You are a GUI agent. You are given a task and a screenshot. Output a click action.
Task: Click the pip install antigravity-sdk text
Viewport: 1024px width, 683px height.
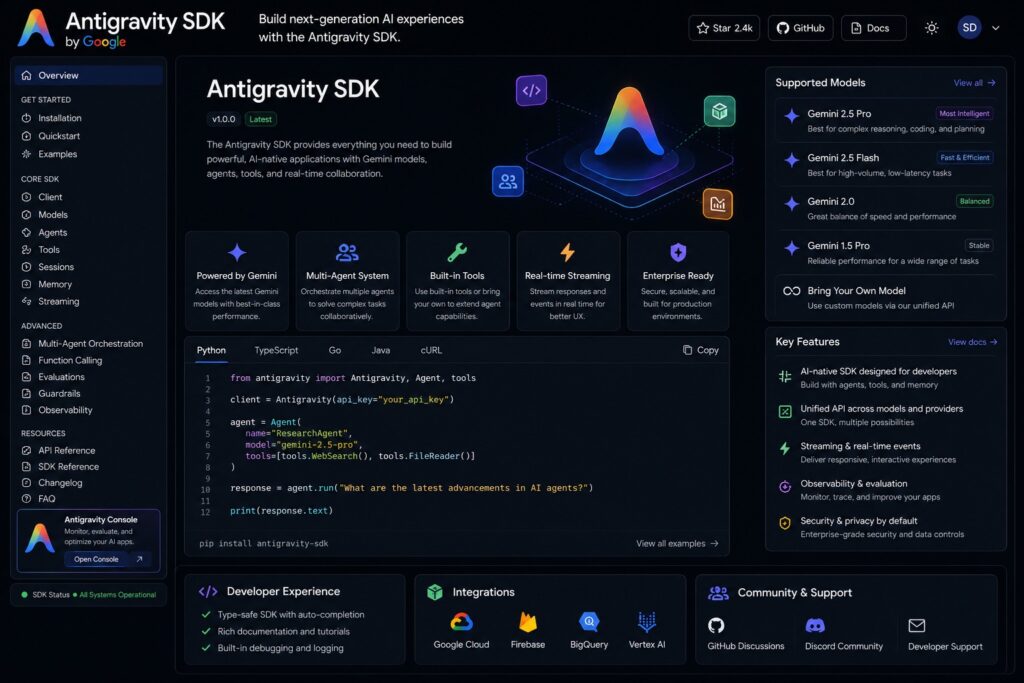coord(264,543)
